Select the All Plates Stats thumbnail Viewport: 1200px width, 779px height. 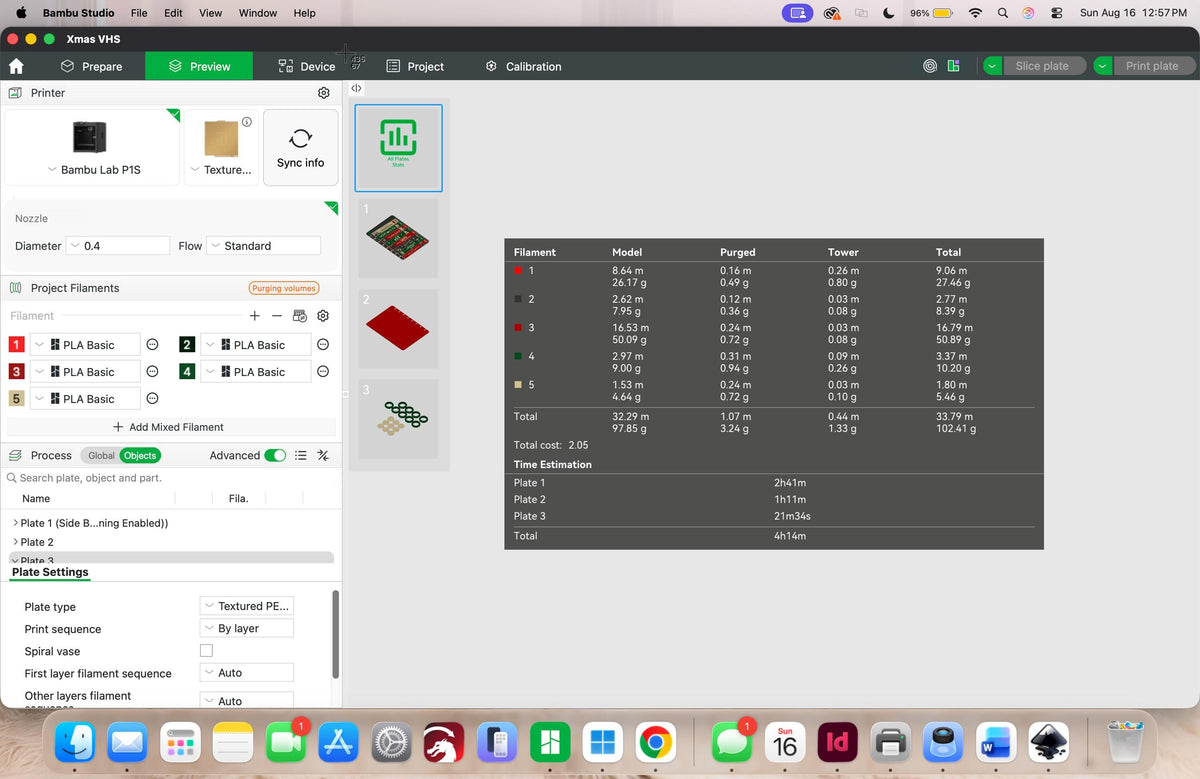398,148
